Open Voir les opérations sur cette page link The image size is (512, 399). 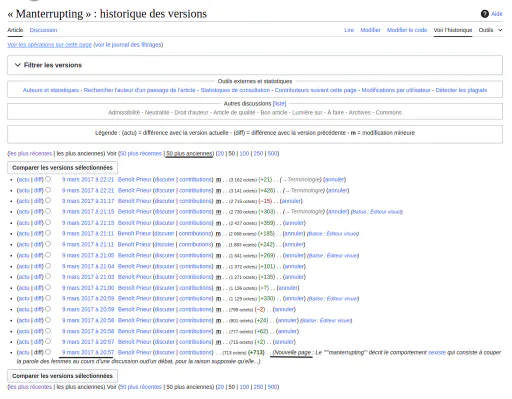point(49,45)
